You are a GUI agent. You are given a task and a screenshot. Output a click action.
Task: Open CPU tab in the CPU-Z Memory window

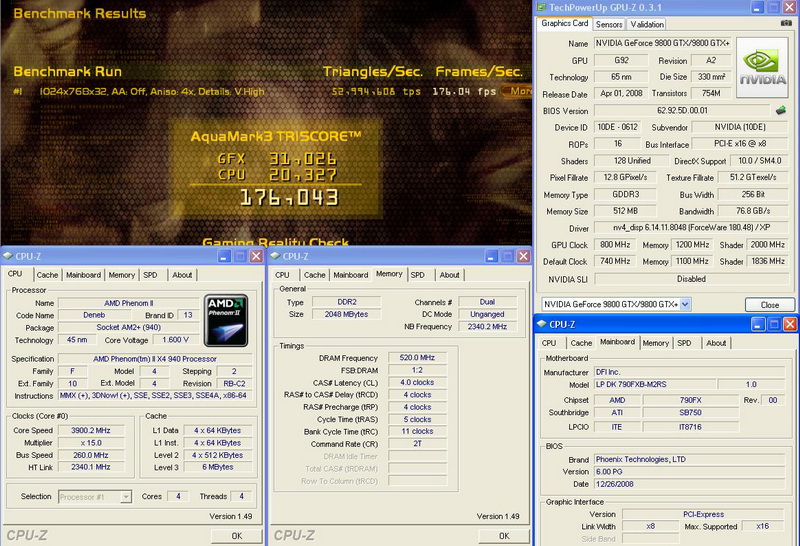[x=282, y=275]
